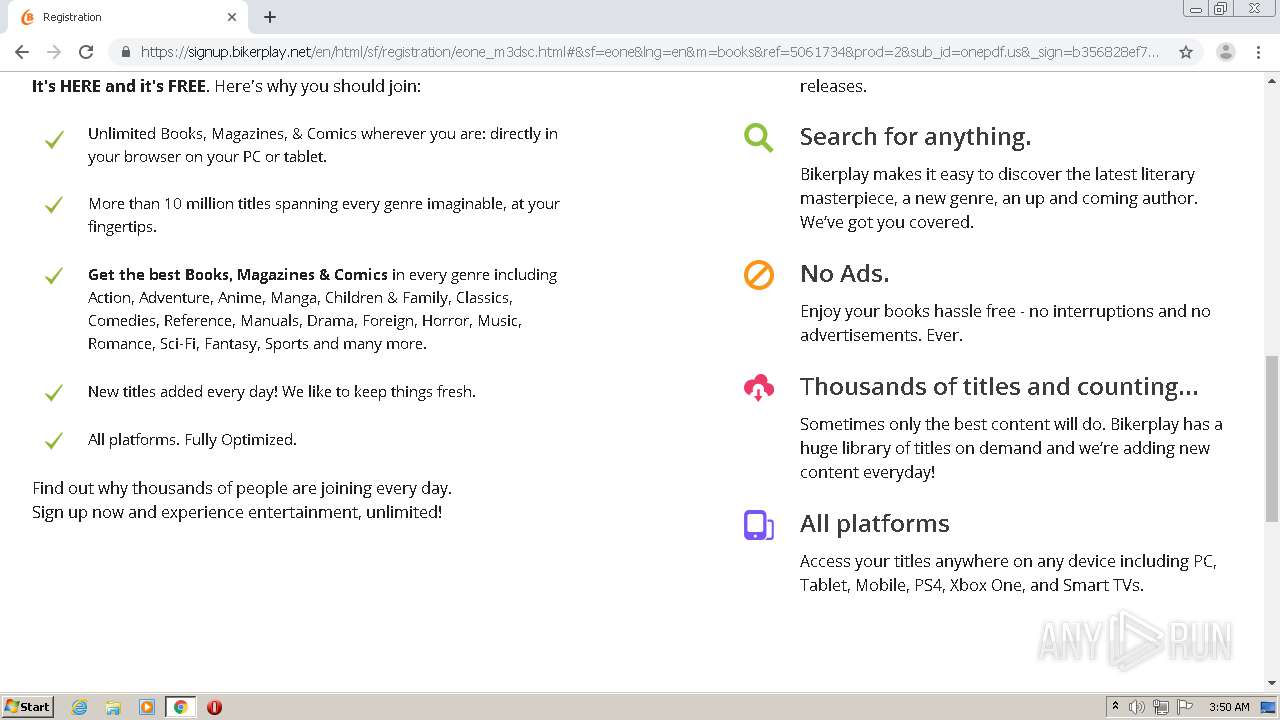Click the purple All platforms devices icon

pyautogui.click(x=759, y=525)
